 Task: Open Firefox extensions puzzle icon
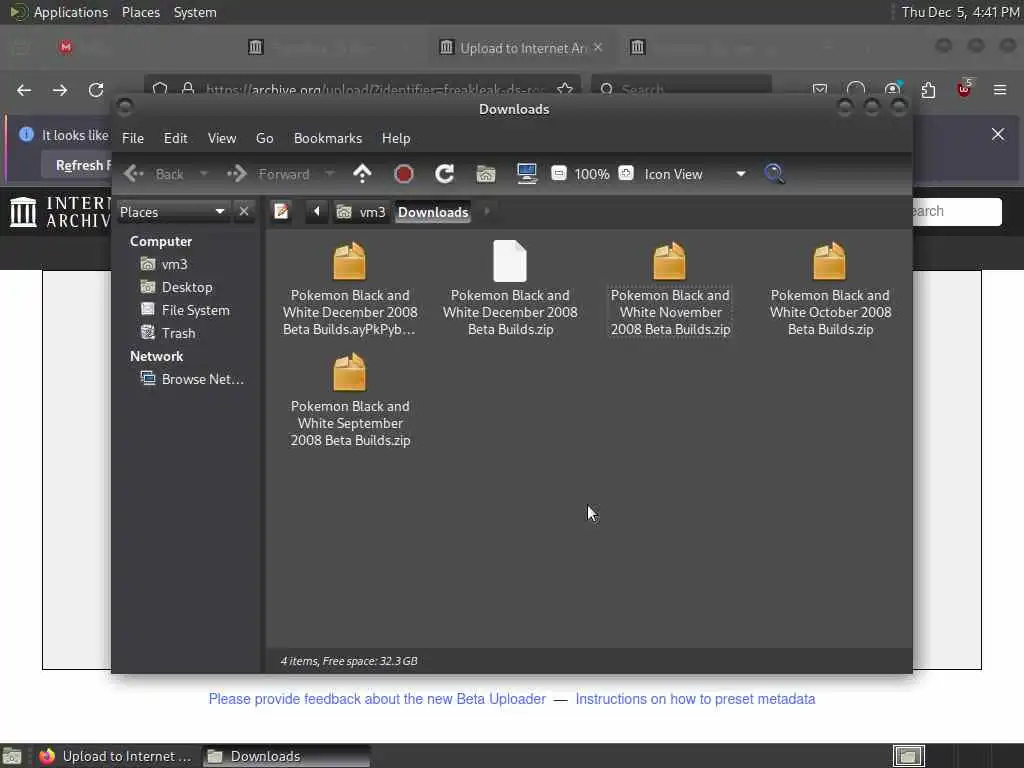coord(928,89)
